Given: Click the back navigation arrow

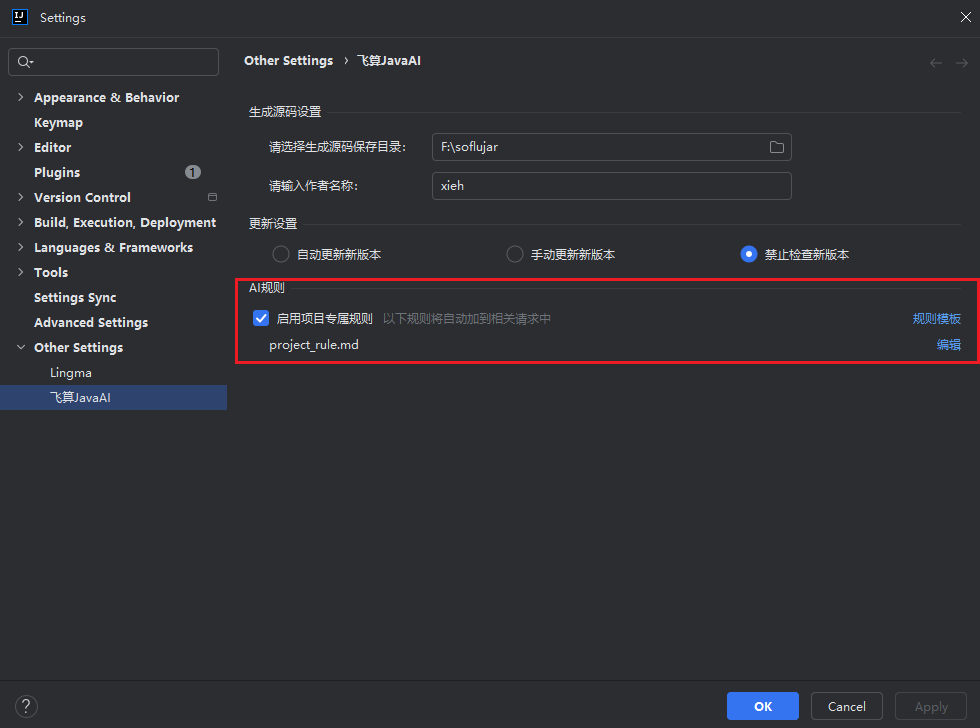Looking at the screenshot, I should pyautogui.click(x=936, y=62).
